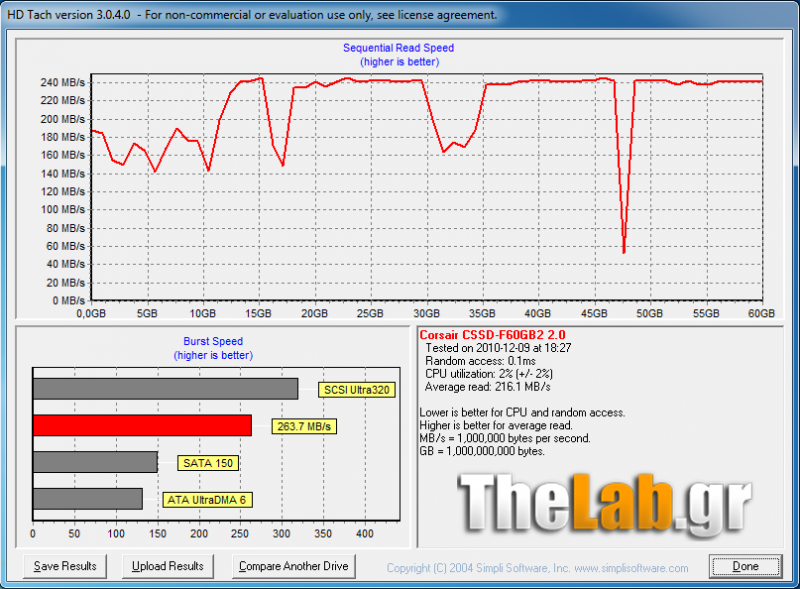Select the red burst speed bar
800x589 pixels.
(142, 426)
